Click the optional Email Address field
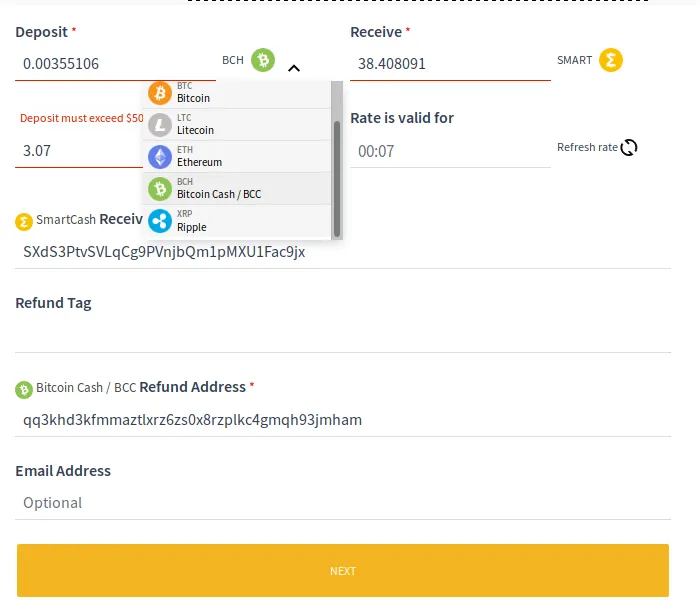Viewport: 700px width, 614px height. tap(343, 503)
